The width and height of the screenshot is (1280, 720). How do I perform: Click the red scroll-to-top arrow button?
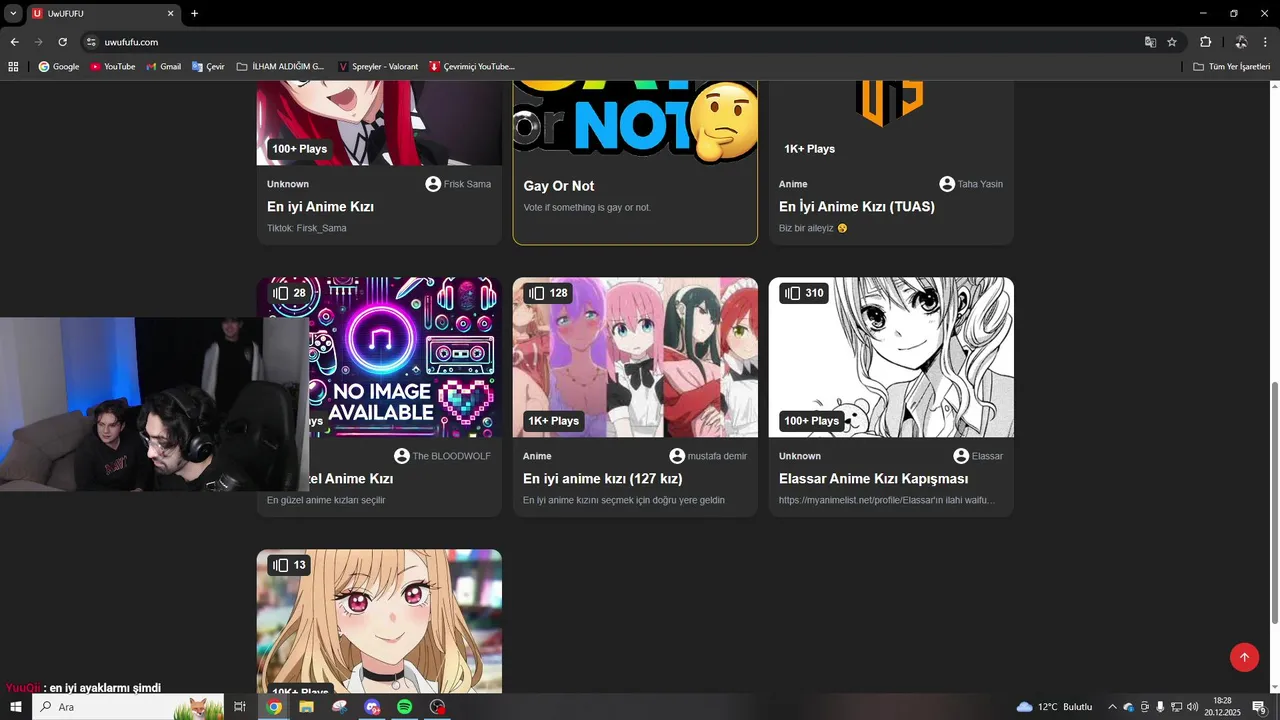click(1244, 657)
